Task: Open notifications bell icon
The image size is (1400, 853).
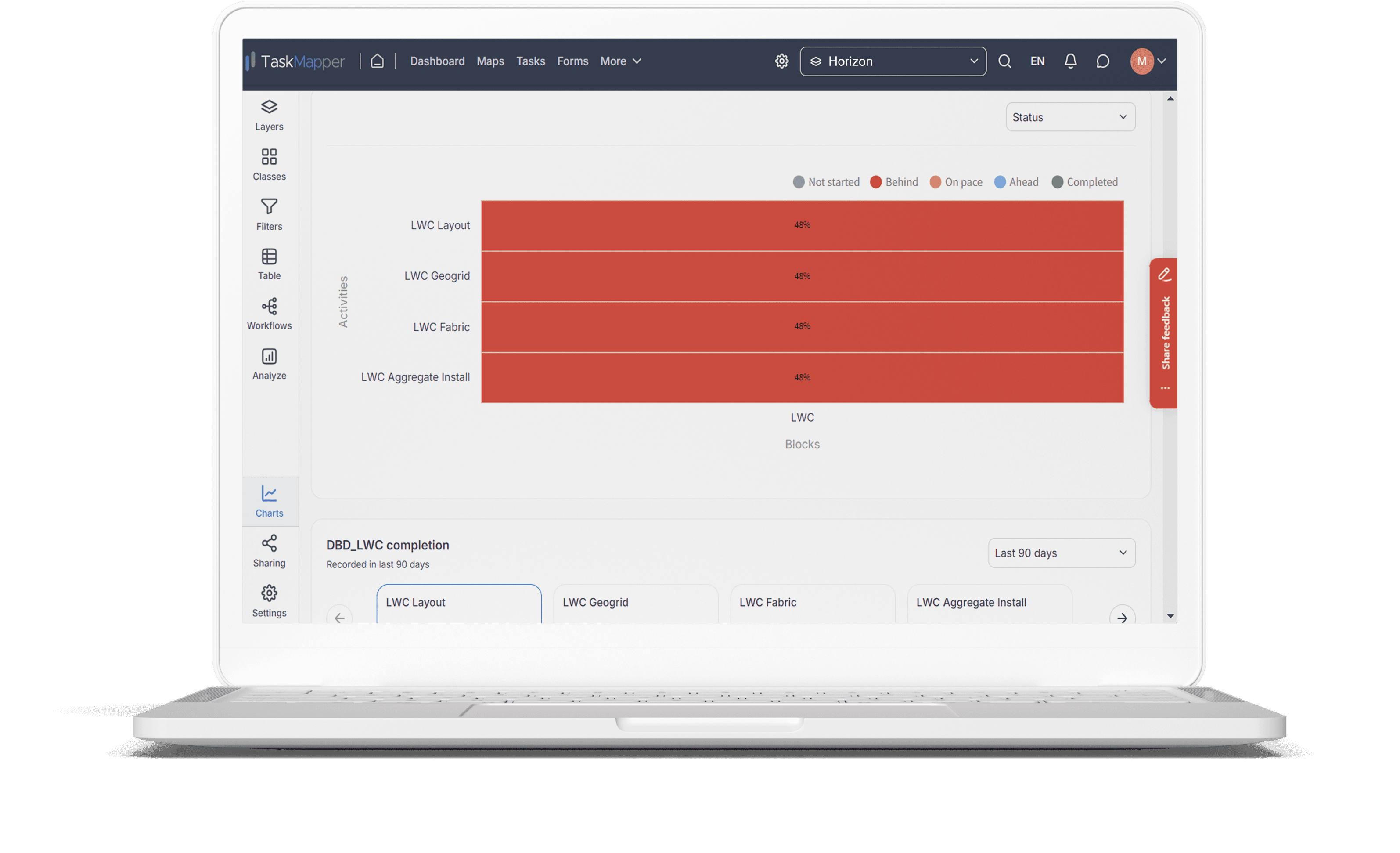Action: (1070, 61)
